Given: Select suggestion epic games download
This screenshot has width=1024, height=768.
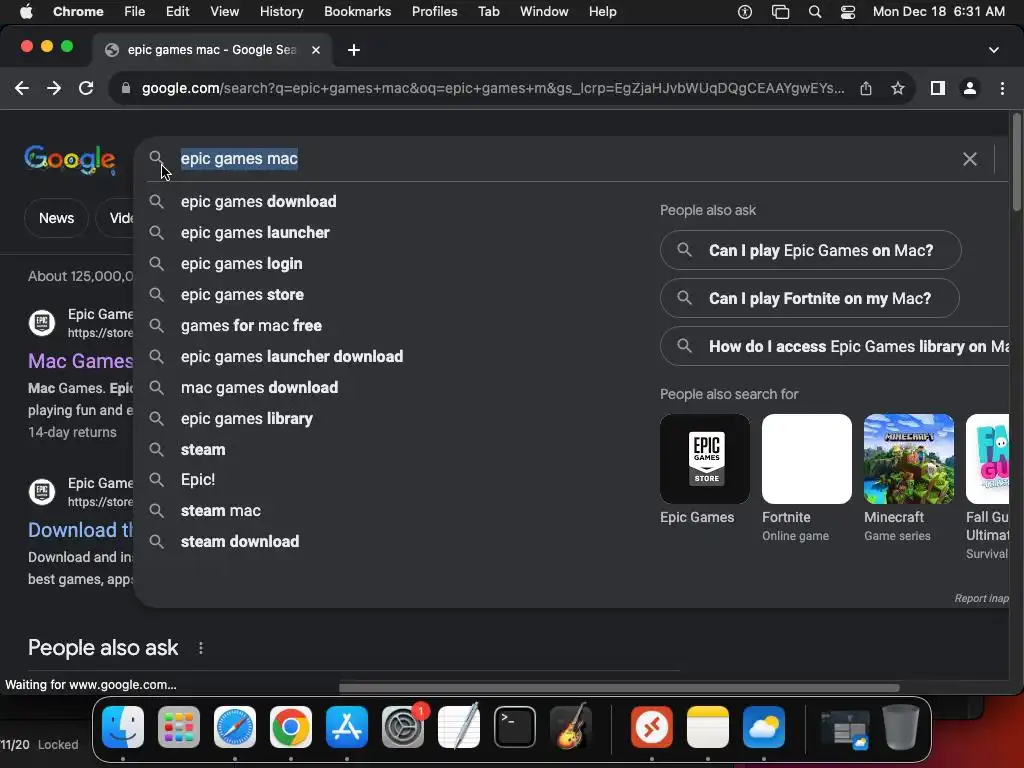Looking at the screenshot, I should click(x=259, y=201).
